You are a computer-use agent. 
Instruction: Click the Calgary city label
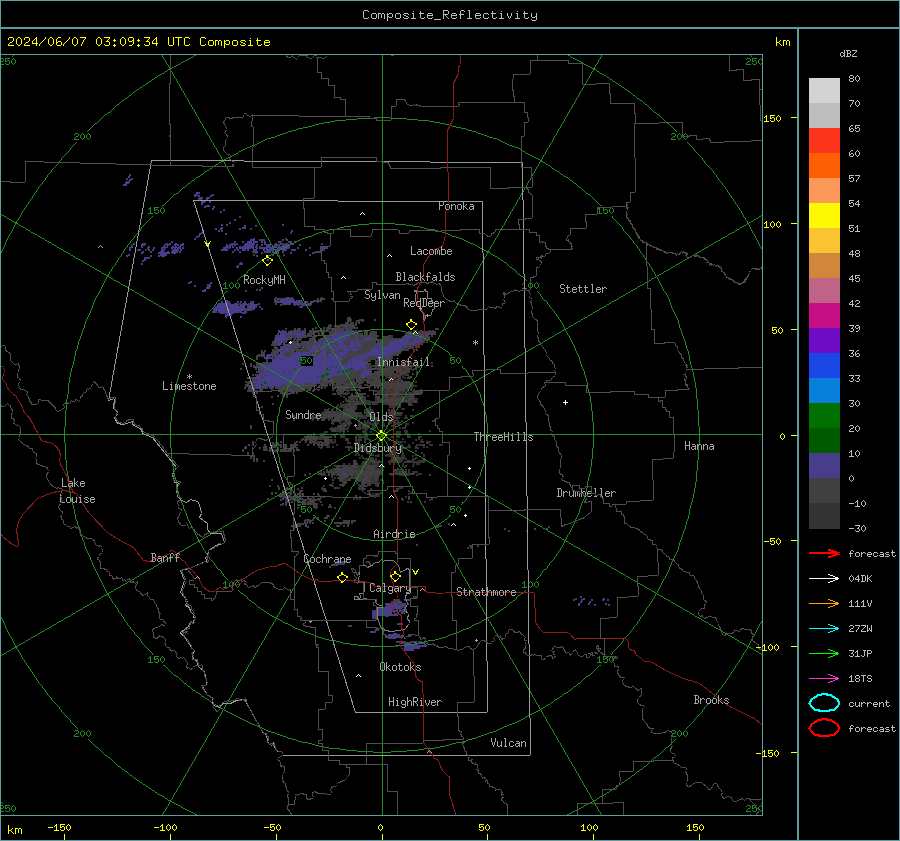click(x=390, y=588)
